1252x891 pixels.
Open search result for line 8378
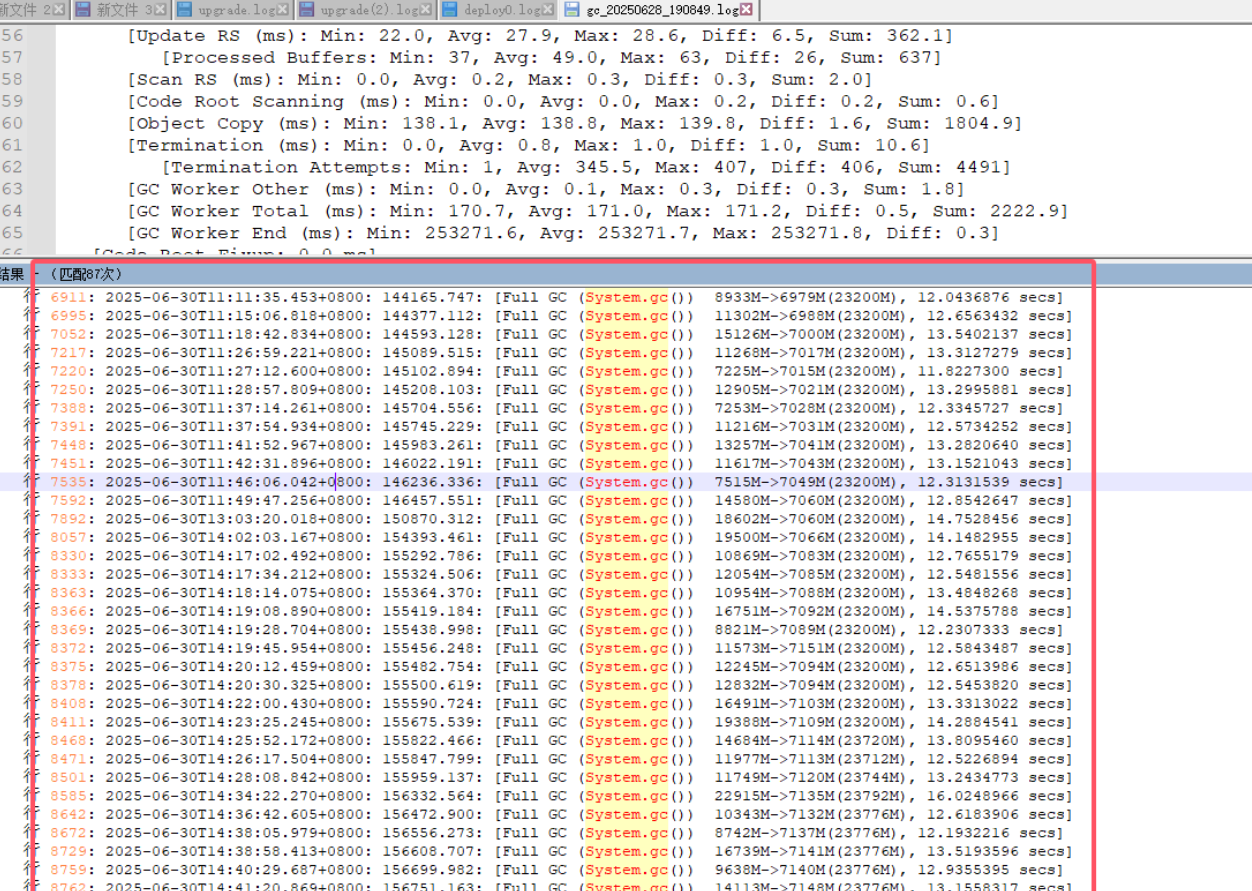coord(561,685)
